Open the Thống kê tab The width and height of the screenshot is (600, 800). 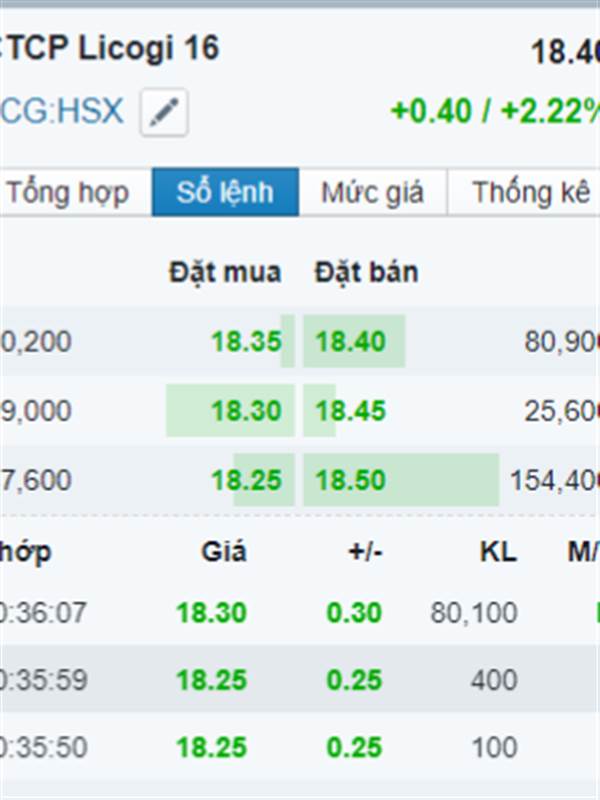click(x=524, y=192)
